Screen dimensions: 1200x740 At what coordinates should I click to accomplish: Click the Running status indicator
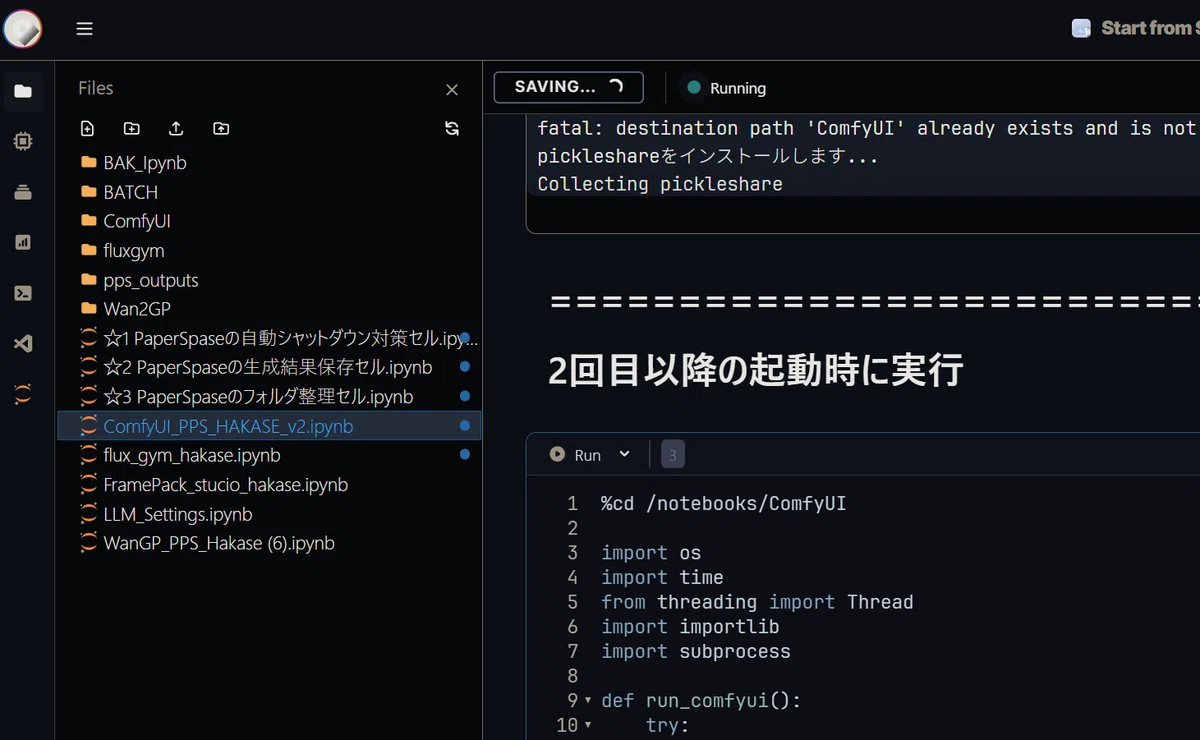726,88
